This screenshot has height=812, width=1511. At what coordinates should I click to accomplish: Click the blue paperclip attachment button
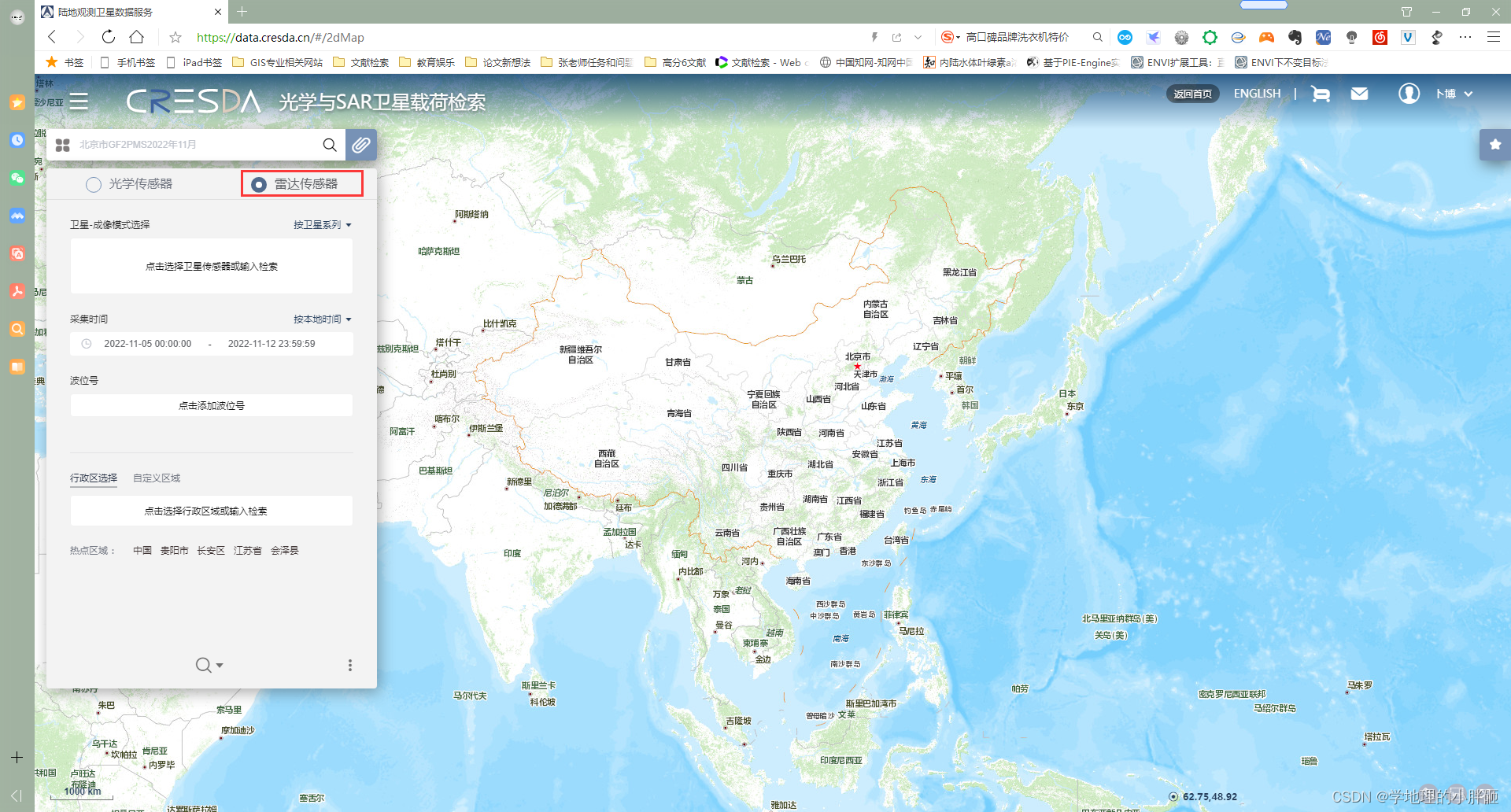point(361,145)
